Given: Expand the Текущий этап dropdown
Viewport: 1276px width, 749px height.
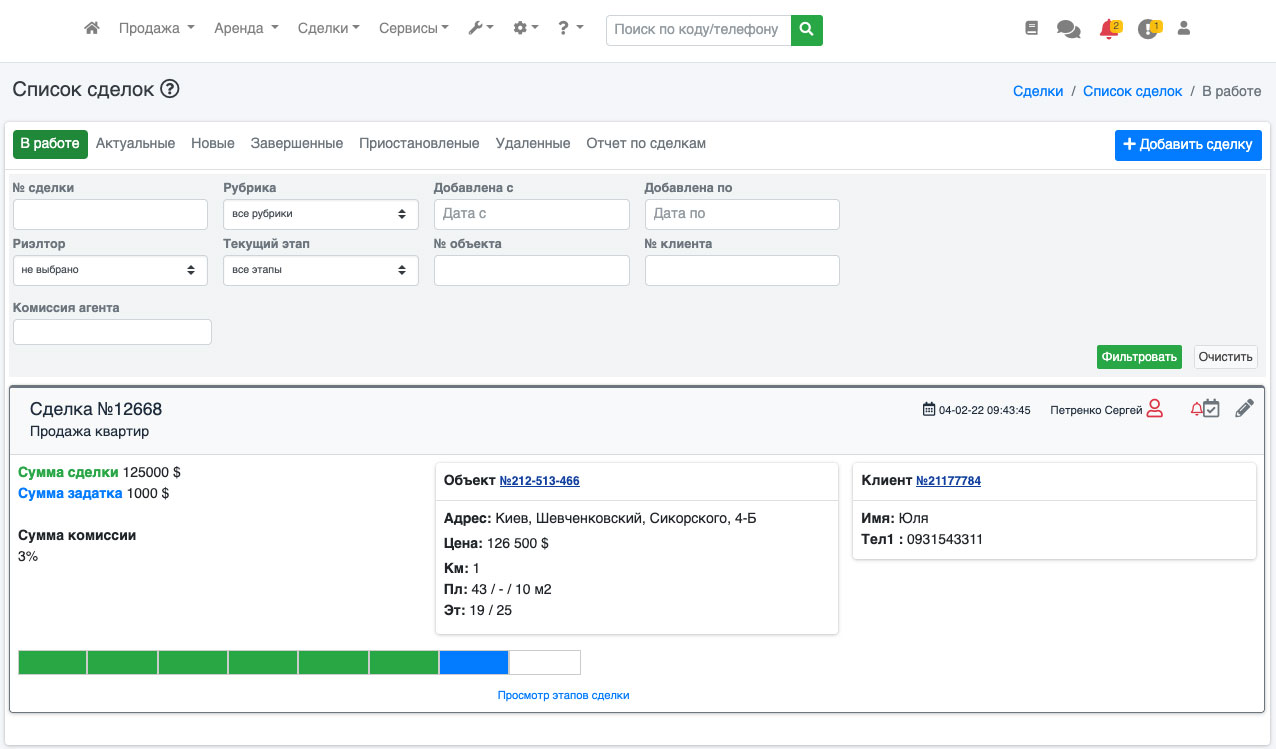Looking at the screenshot, I should pyautogui.click(x=320, y=270).
